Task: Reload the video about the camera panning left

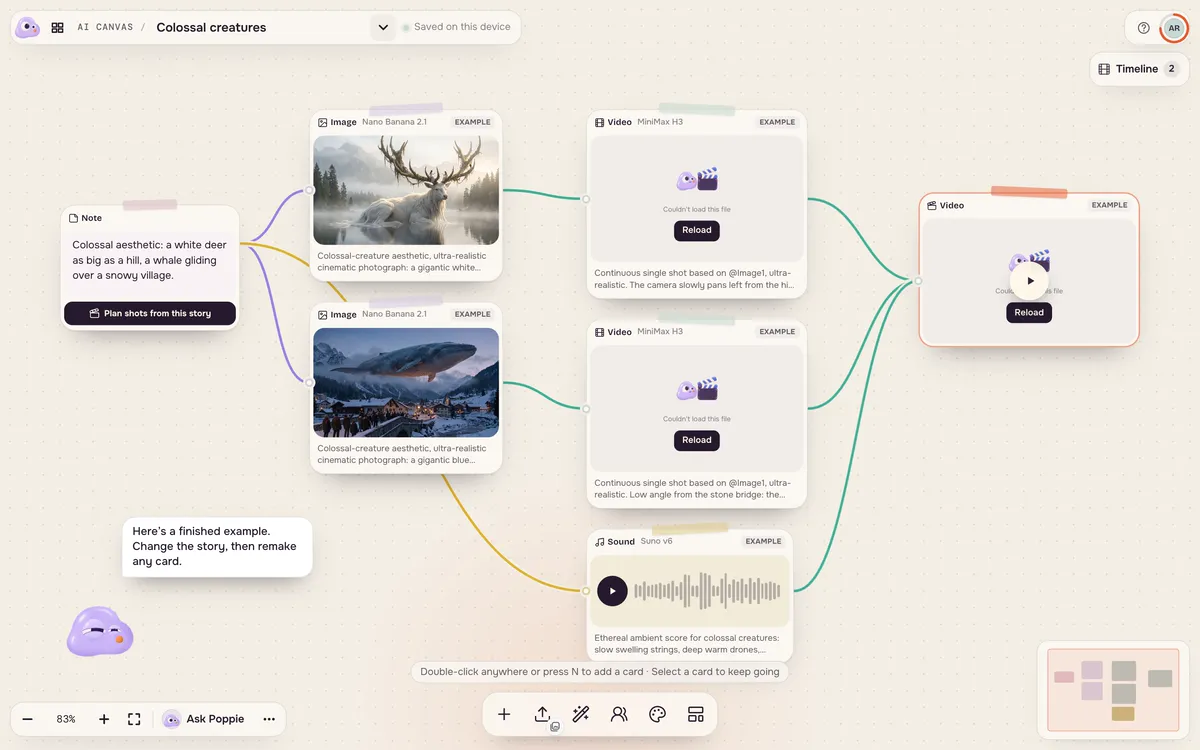Action: tap(697, 230)
